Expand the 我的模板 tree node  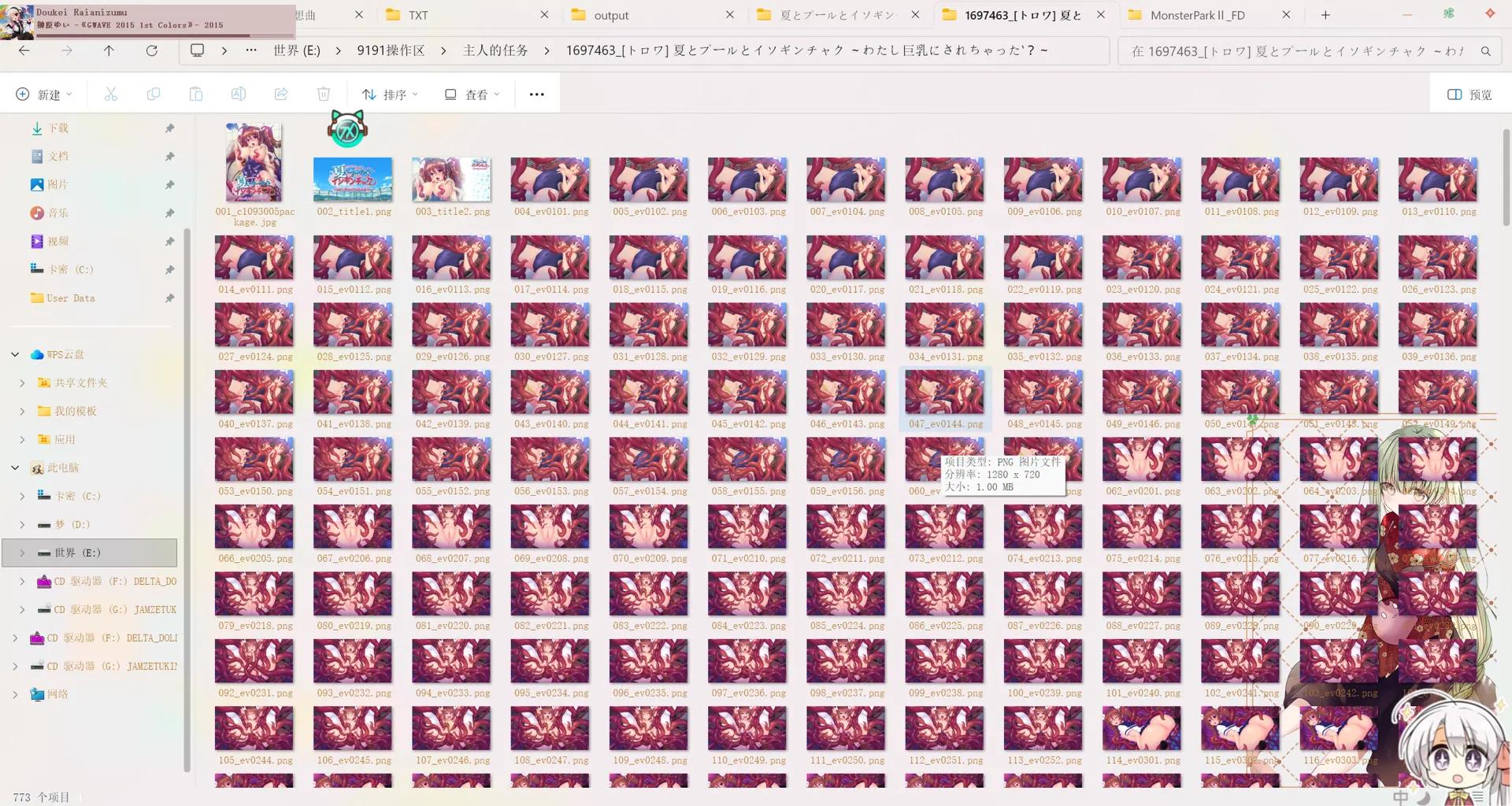point(22,412)
